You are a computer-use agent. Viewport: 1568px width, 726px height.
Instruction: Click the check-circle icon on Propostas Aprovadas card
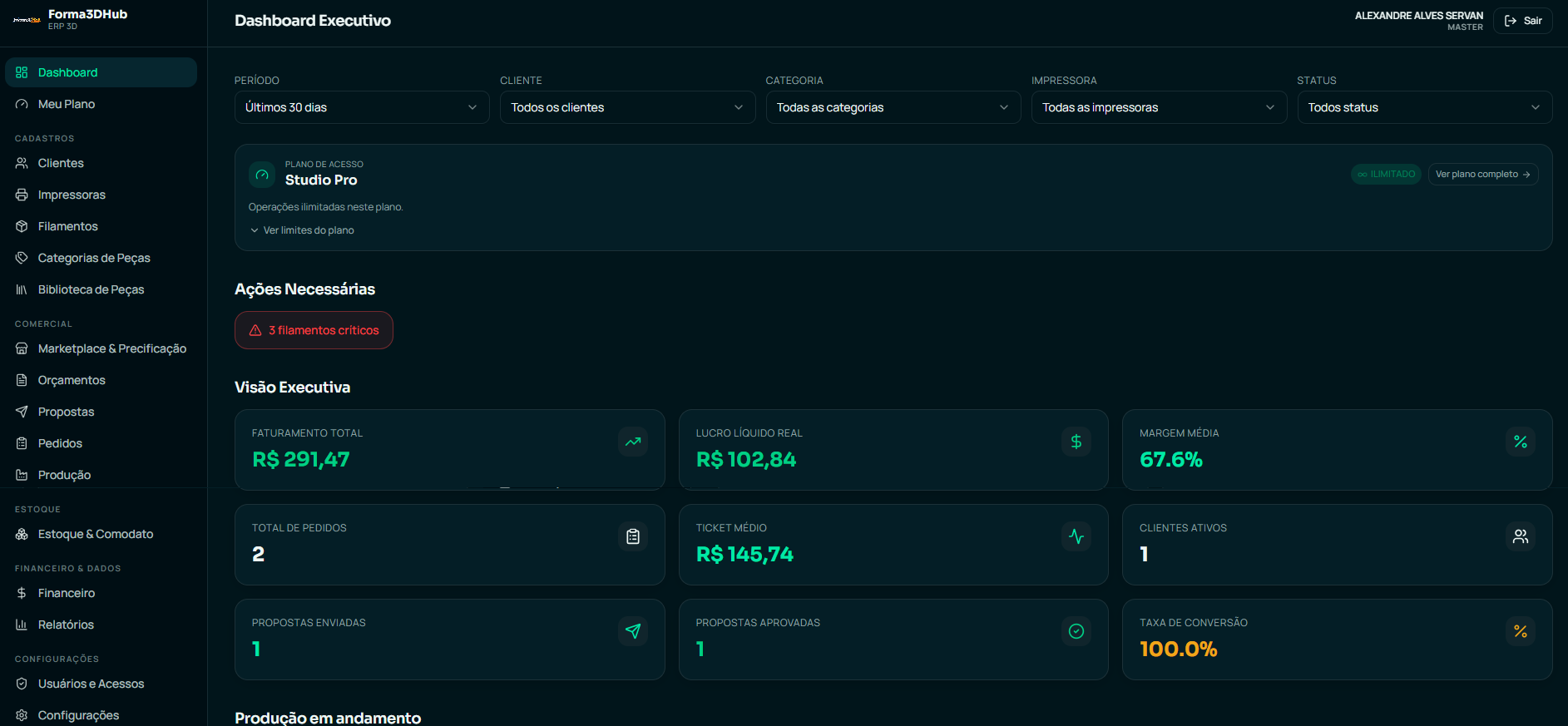click(1076, 631)
